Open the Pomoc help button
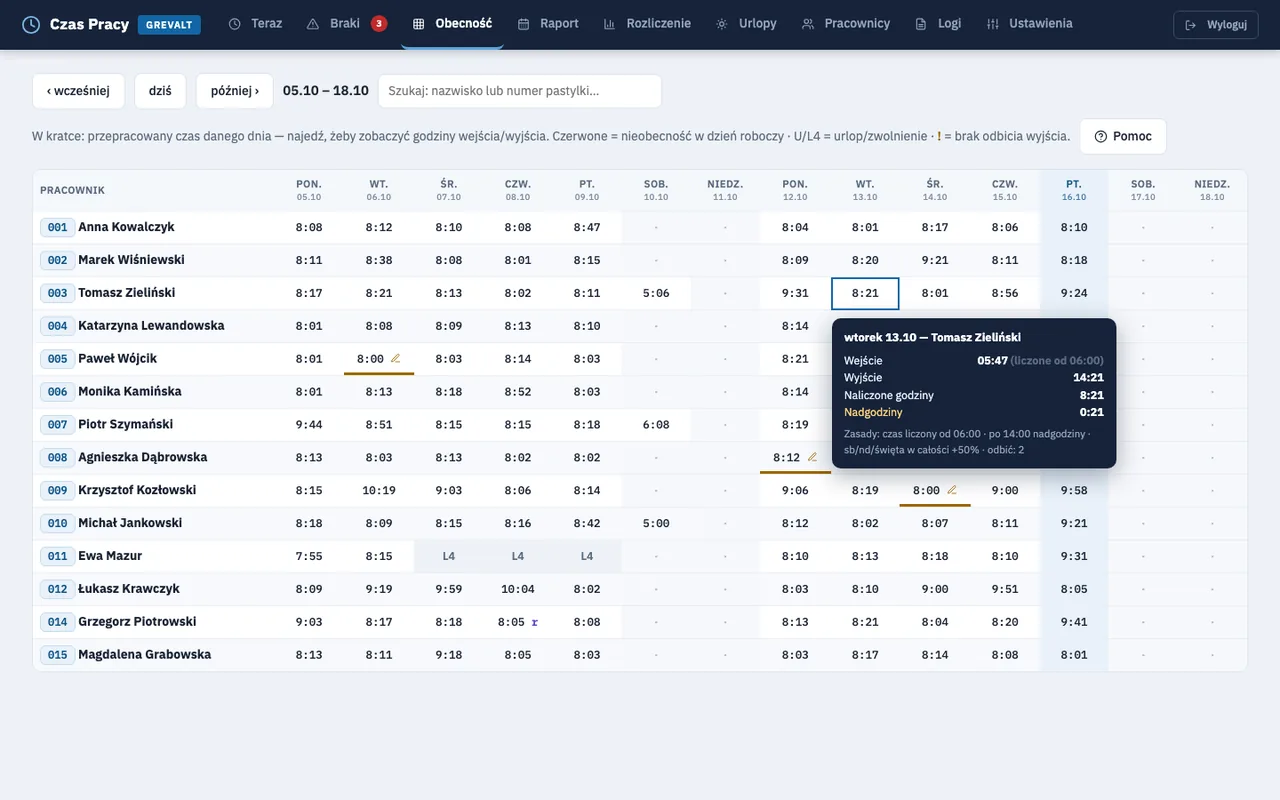 pos(1123,136)
